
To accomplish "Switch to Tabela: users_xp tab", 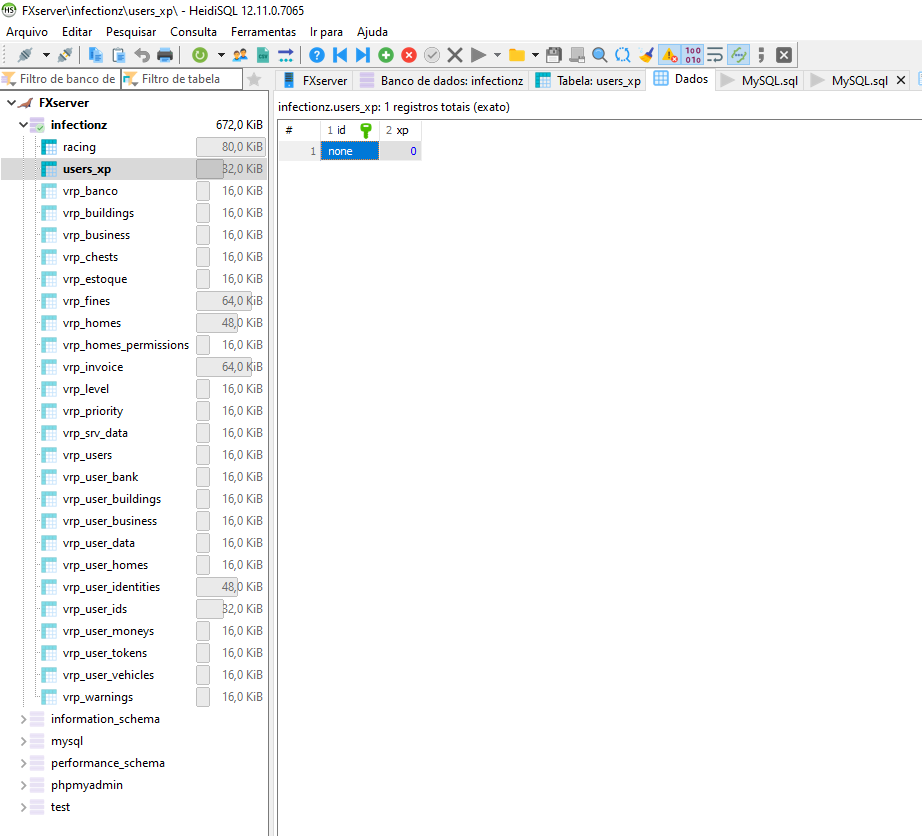I will coord(588,81).
